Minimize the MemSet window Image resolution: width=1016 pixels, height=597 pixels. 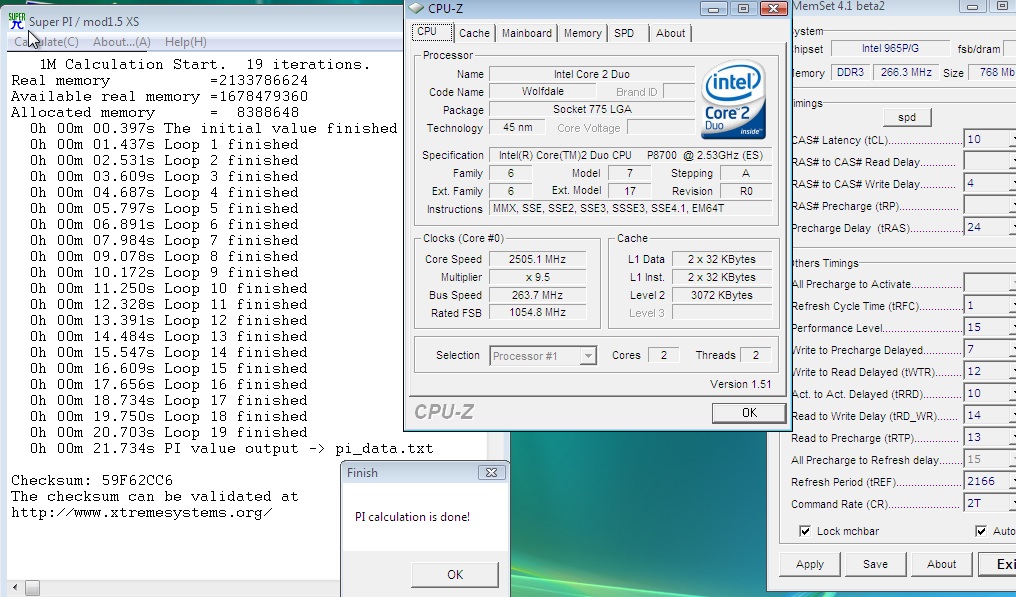pyautogui.click(x=972, y=6)
